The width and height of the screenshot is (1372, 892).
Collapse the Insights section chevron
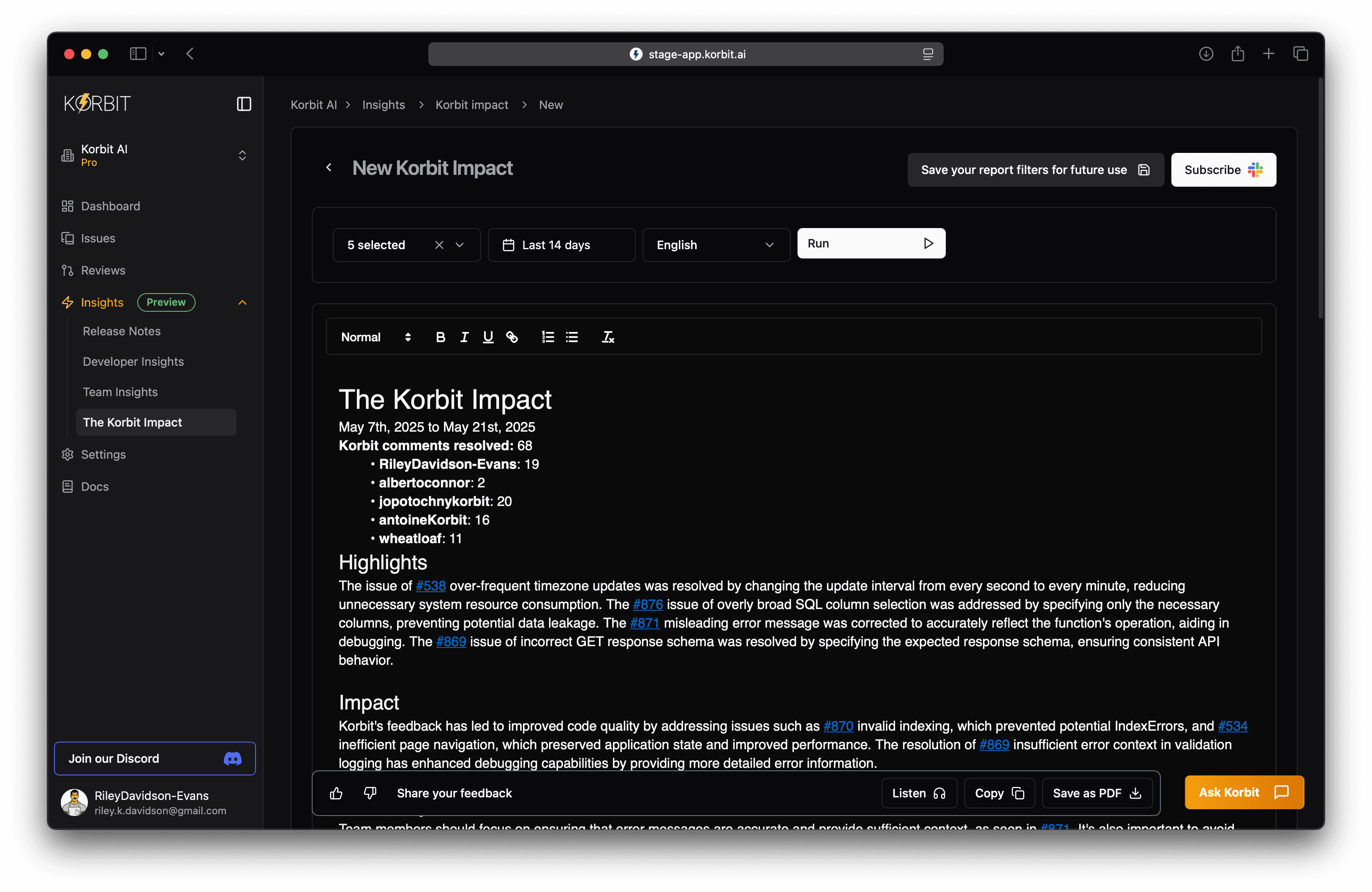242,302
